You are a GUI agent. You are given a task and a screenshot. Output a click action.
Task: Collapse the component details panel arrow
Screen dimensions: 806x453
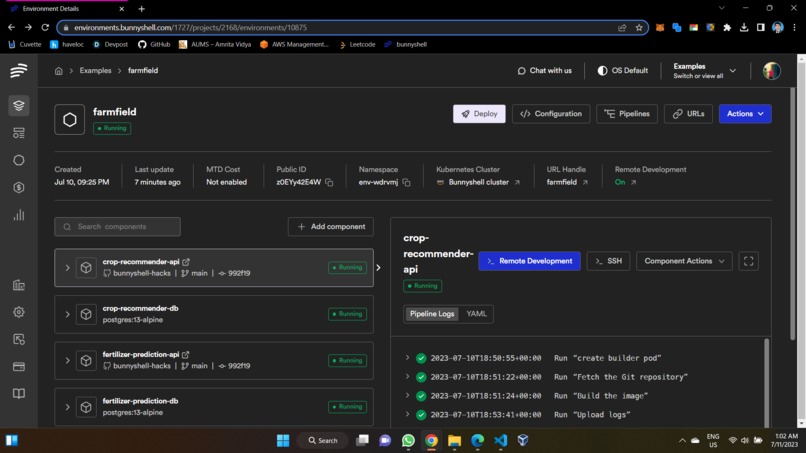[378, 267]
